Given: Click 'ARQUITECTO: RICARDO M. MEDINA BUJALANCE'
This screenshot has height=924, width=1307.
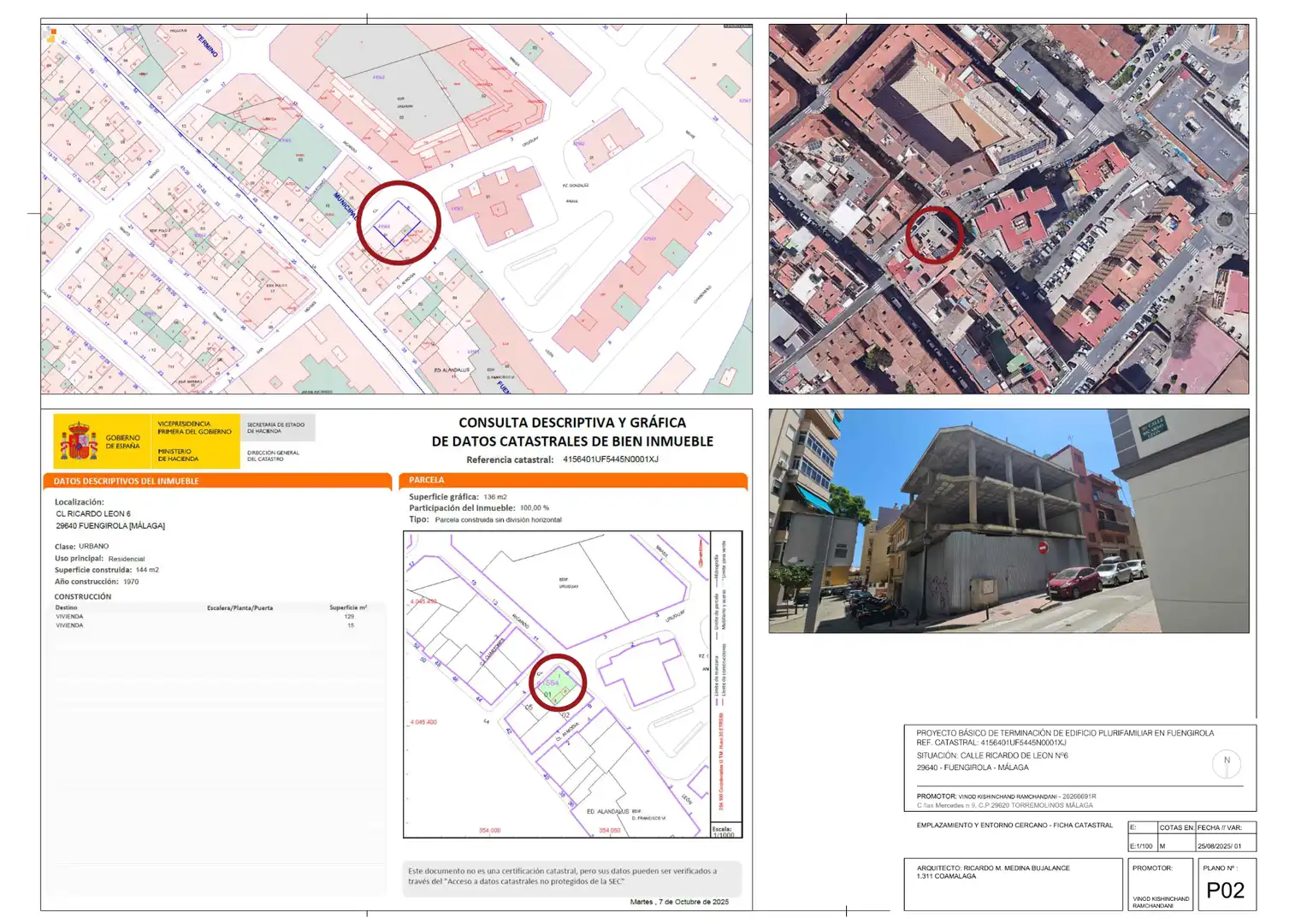Looking at the screenshot, I should coord(993,868).
